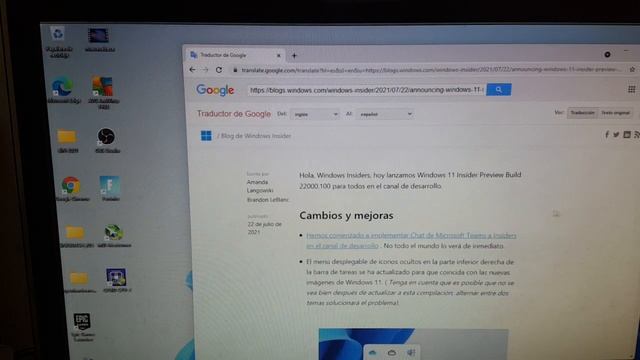Bookmark this page with the star

coord(632,69)
